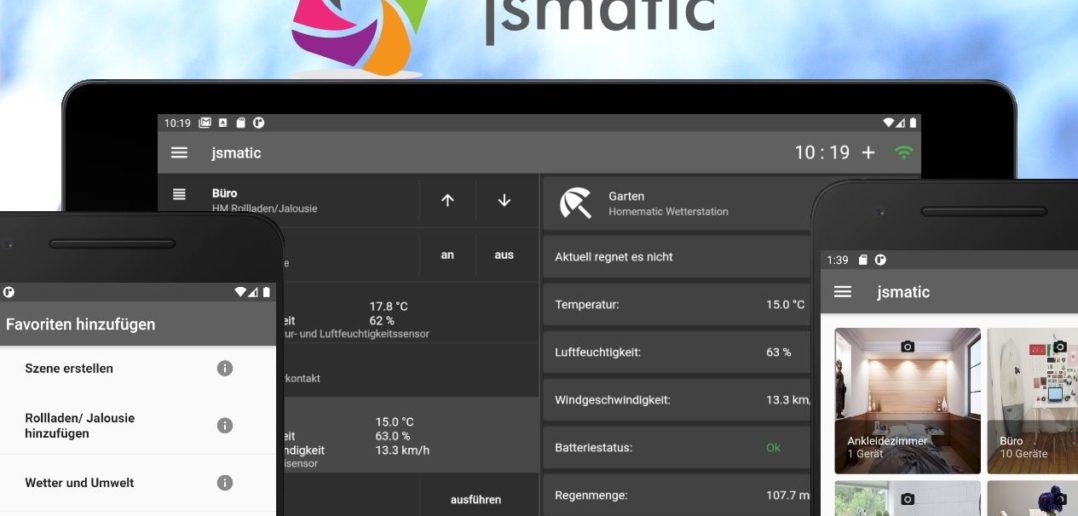Tap camera icon on Ankleidezimmer card
The width and height of the screenshot is (1078, 516).
pos(908,346)
